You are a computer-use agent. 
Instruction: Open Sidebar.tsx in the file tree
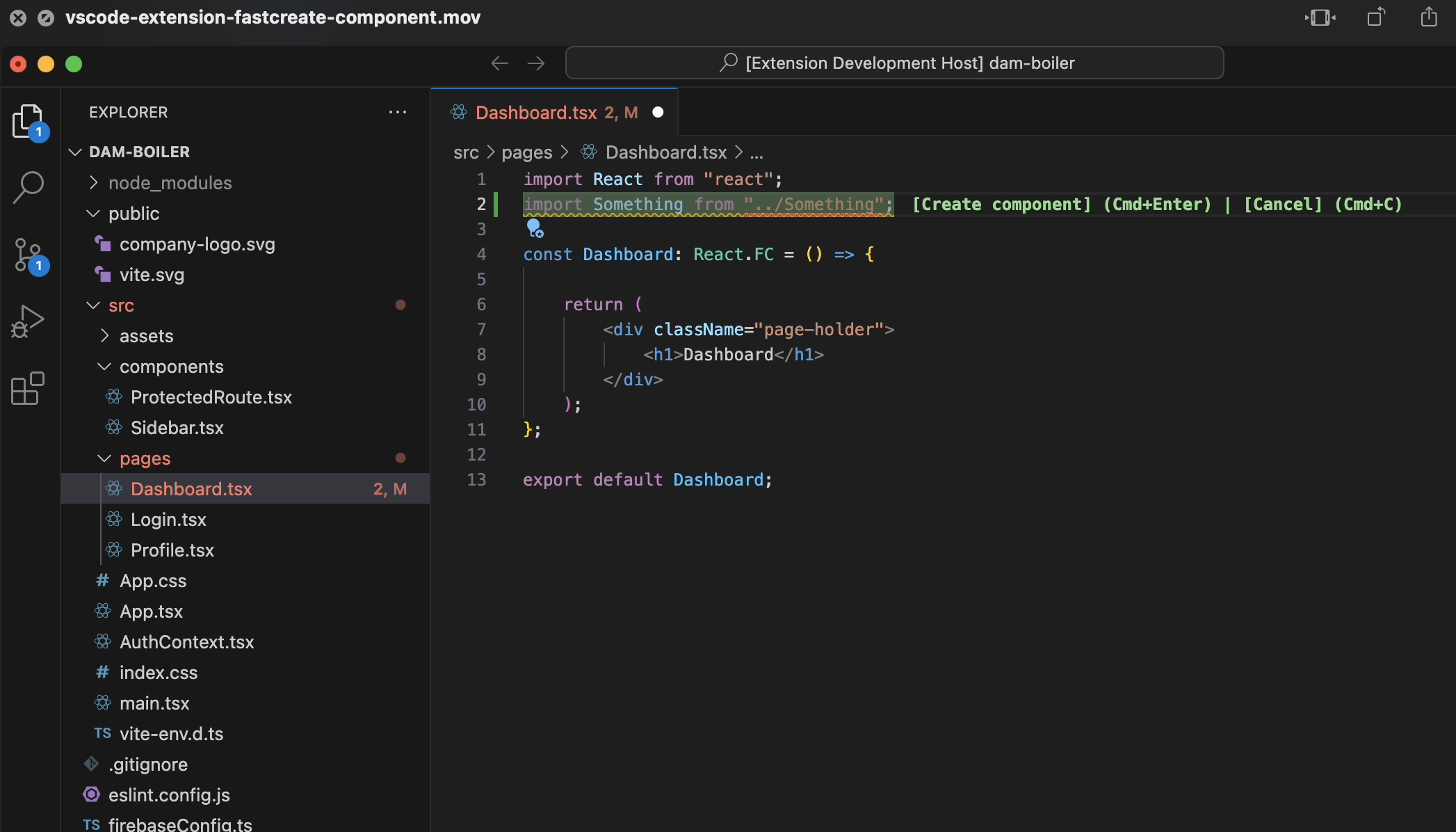pos(177,428)
